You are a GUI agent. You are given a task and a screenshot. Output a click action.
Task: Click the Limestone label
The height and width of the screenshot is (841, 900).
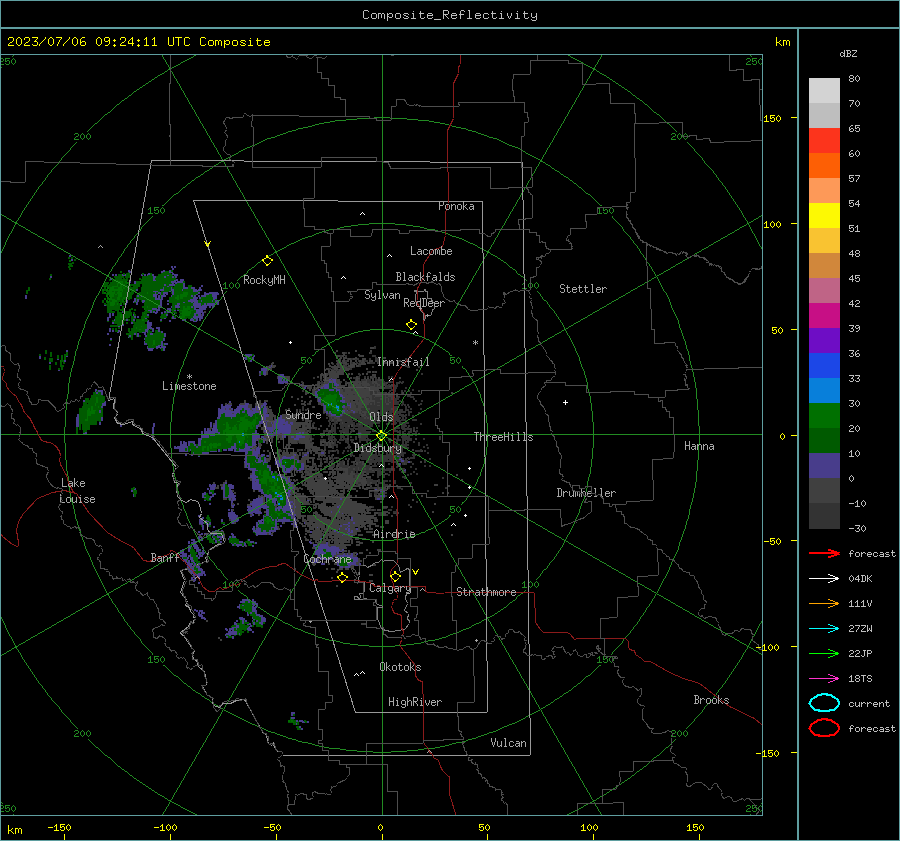(x=189, y=386)
